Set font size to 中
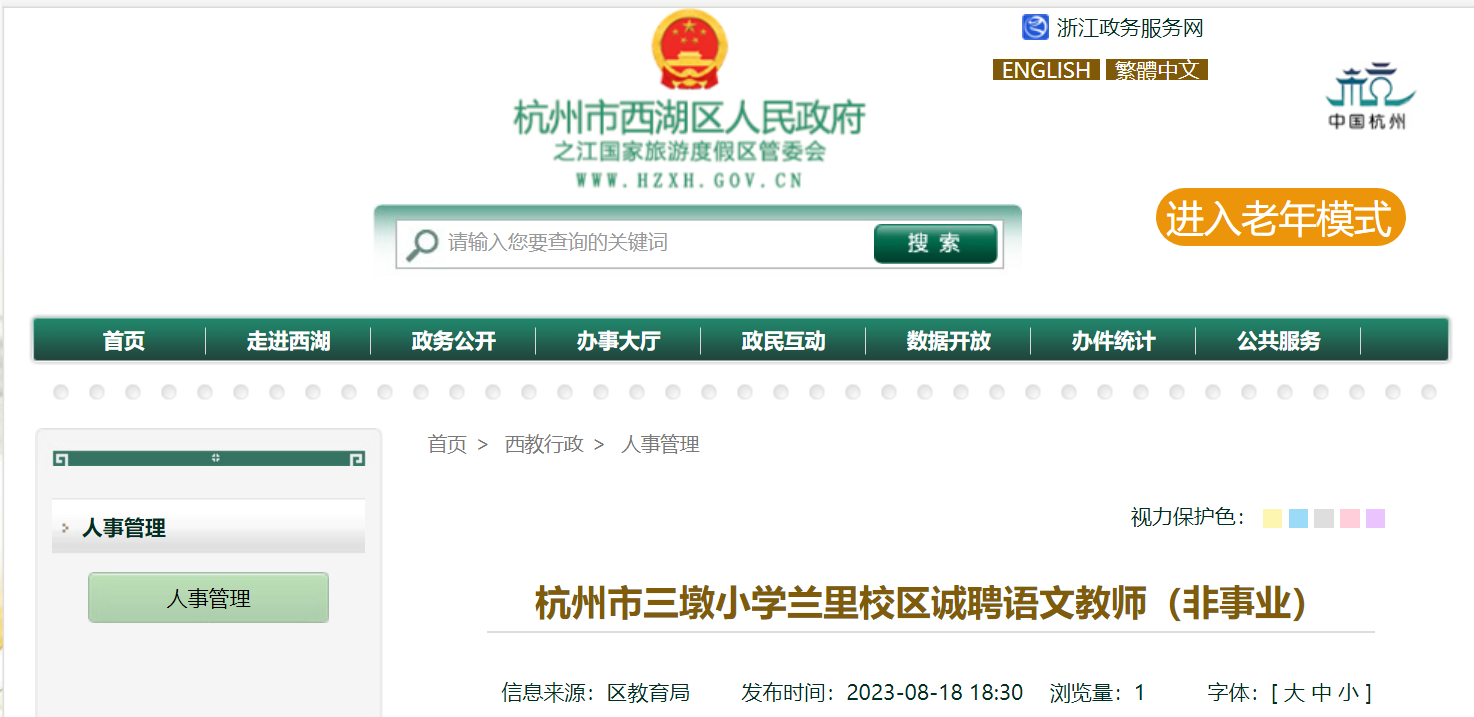Viewport: 1474px width, 717px height. tap(1322, 692)
